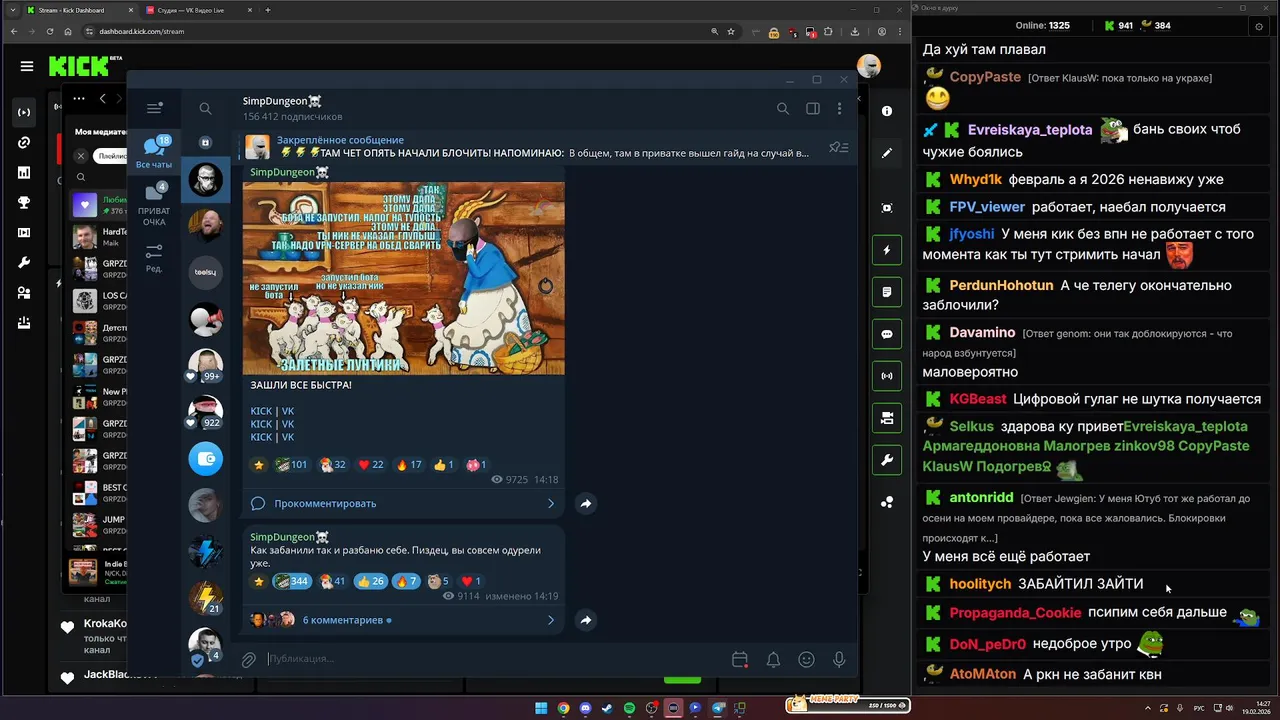Open a new browser tab
Screen dimensions: 1280x720
268,10
